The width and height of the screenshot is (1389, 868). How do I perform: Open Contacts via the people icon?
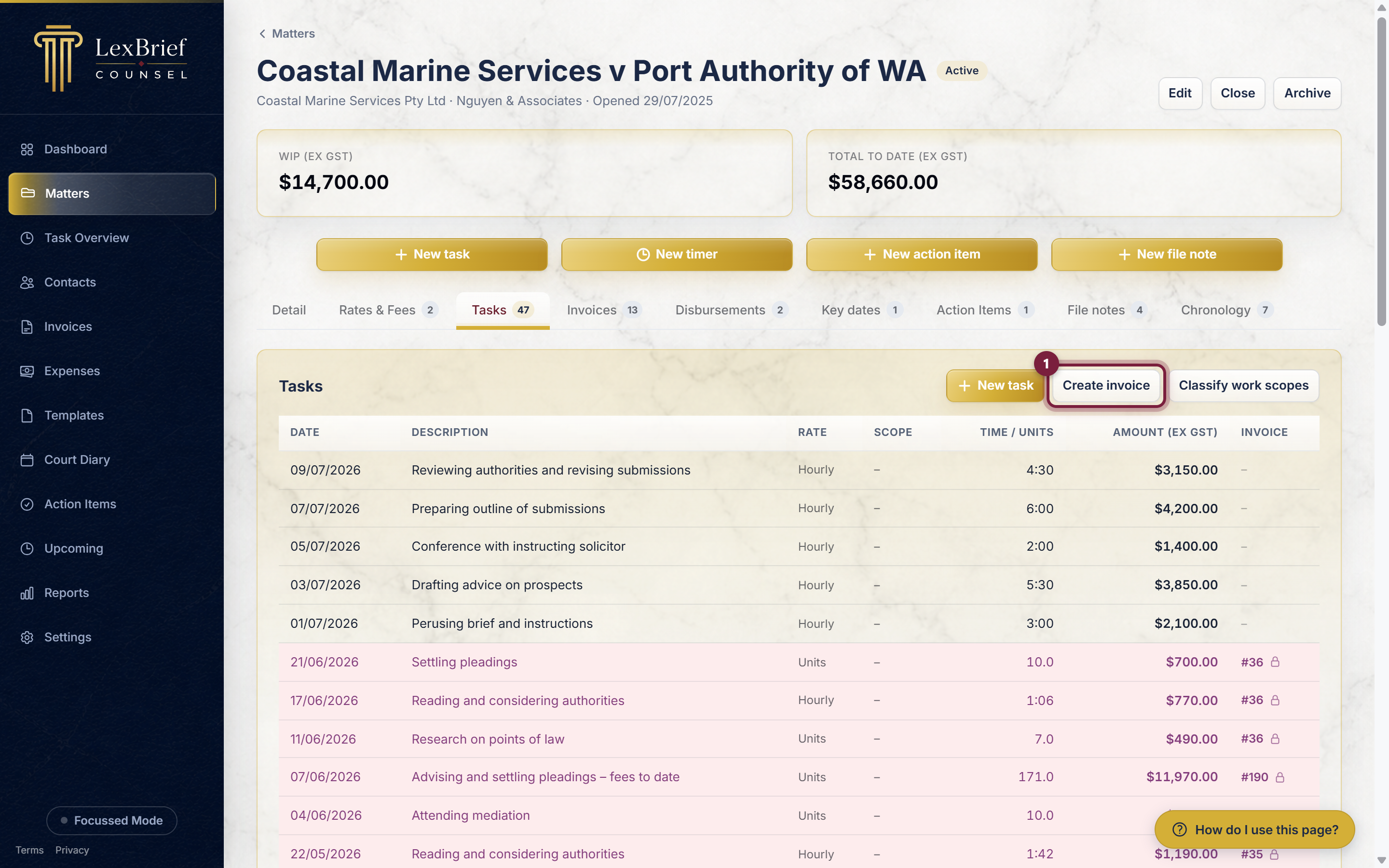(27, 283)
